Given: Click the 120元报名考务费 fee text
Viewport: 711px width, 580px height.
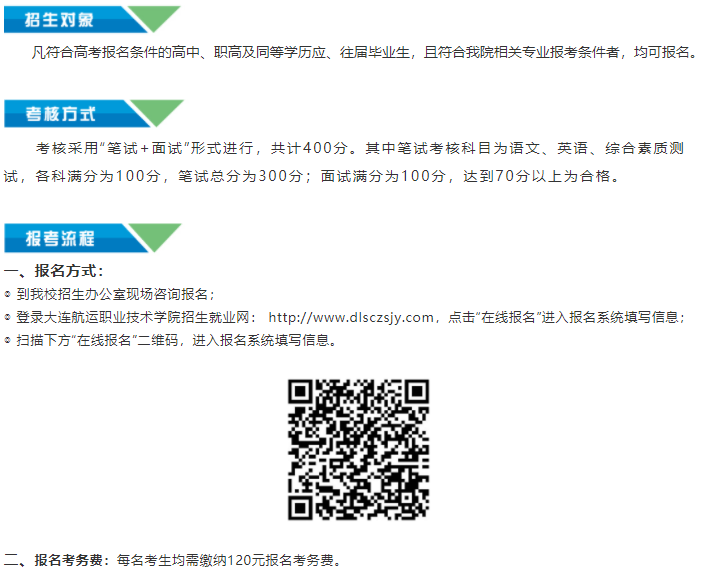Looking at the screenshot, I should point(280,561).
